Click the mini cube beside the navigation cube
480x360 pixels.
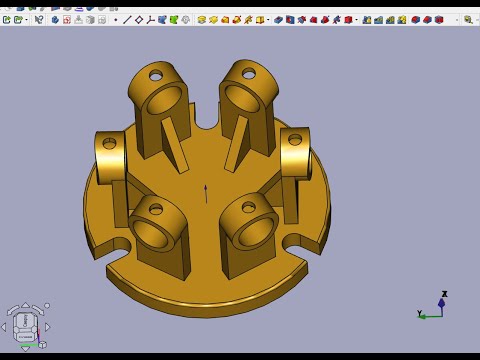(43, 345)
